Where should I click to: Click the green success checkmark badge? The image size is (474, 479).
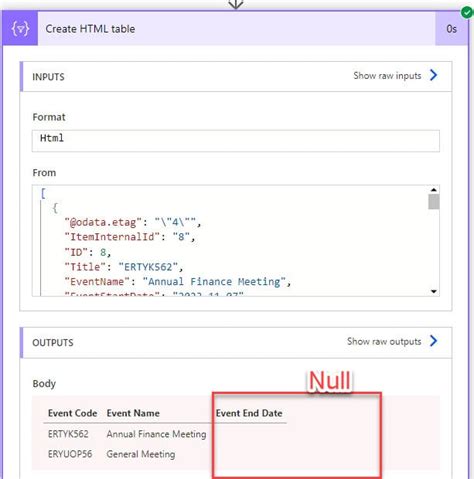[467, 12]
